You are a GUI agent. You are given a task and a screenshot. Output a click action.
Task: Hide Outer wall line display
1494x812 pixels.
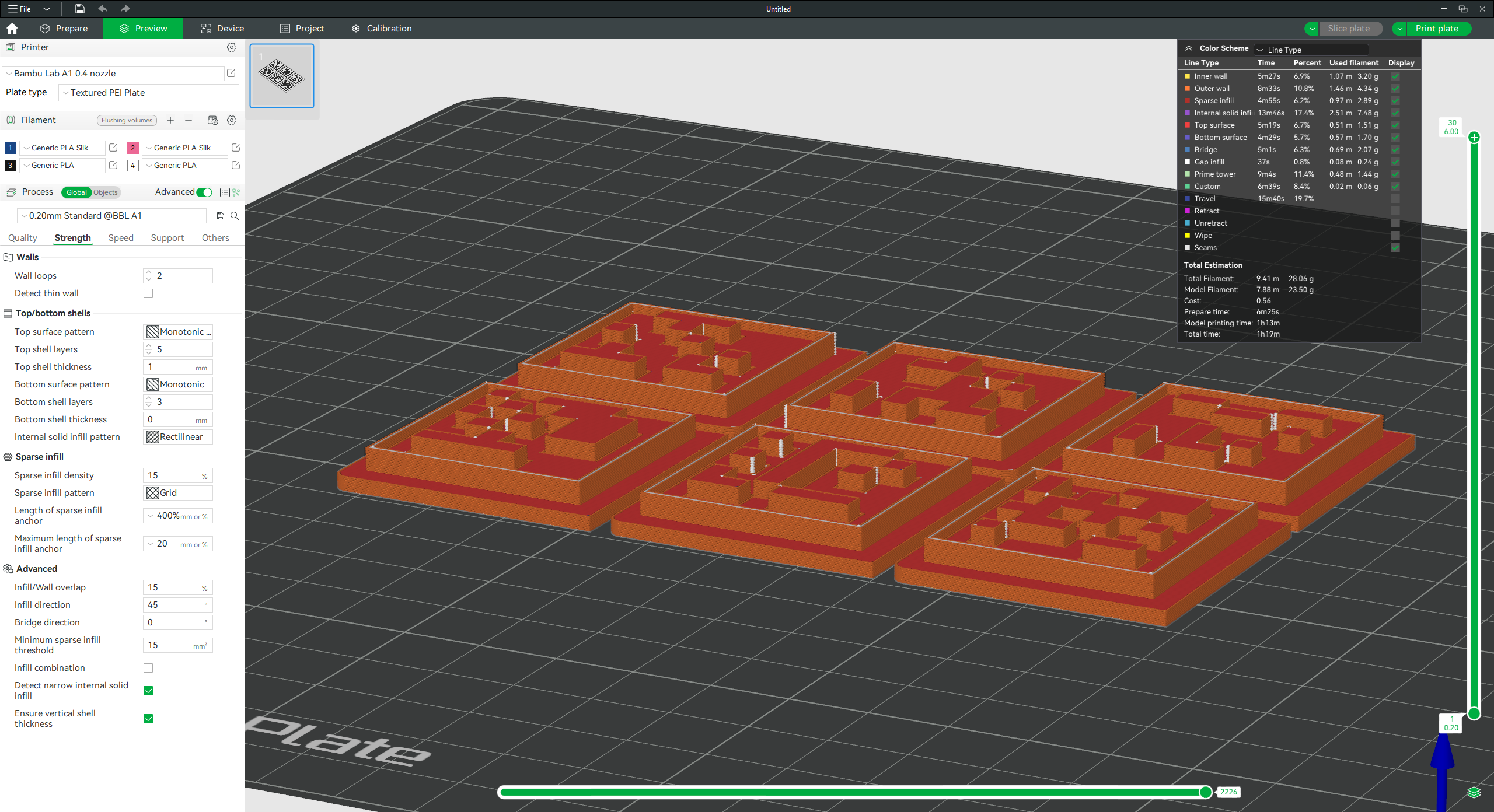click(1395, 89)
